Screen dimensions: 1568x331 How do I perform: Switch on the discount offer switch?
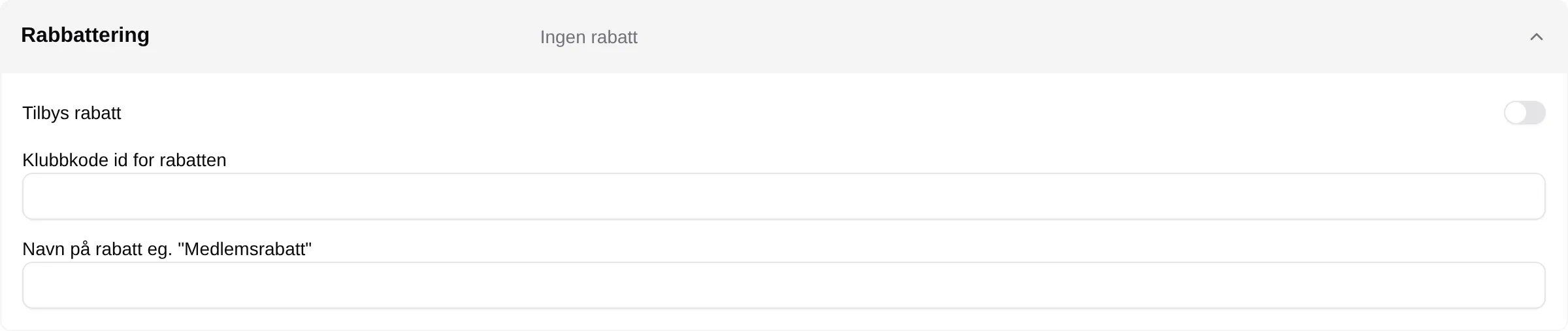tap(1524, 113)
